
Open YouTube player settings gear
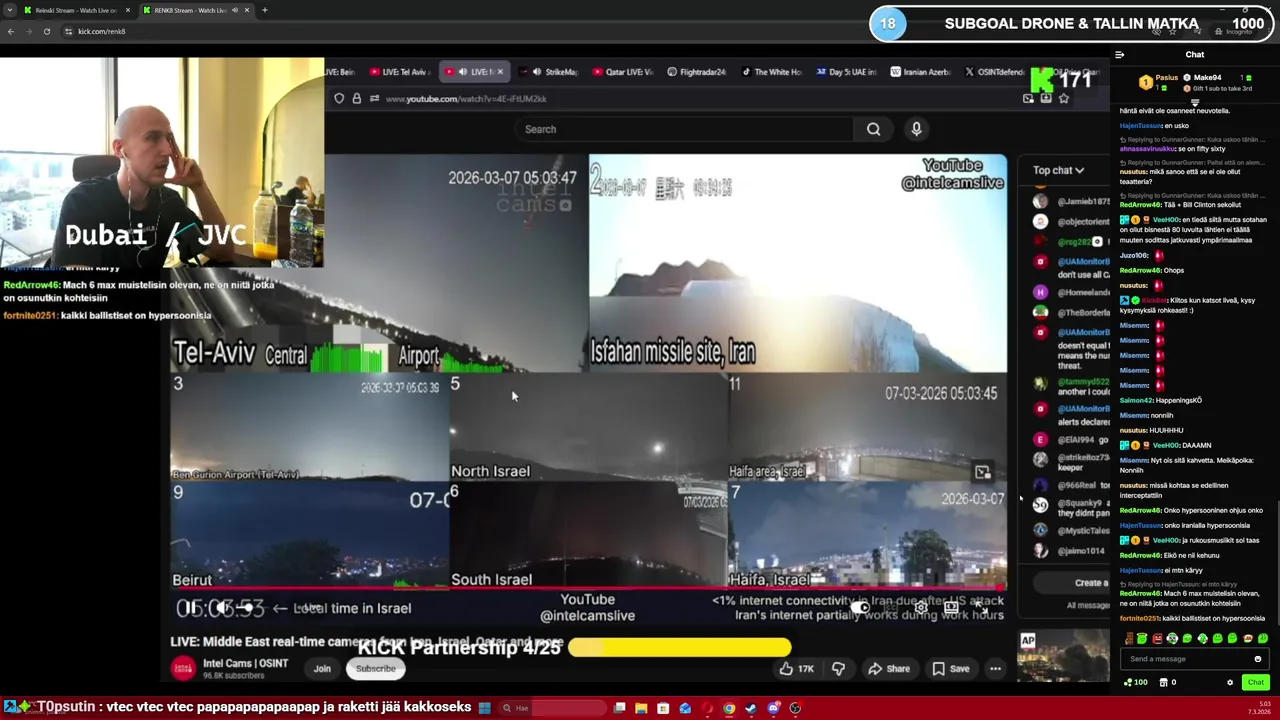tap(921, 607)
